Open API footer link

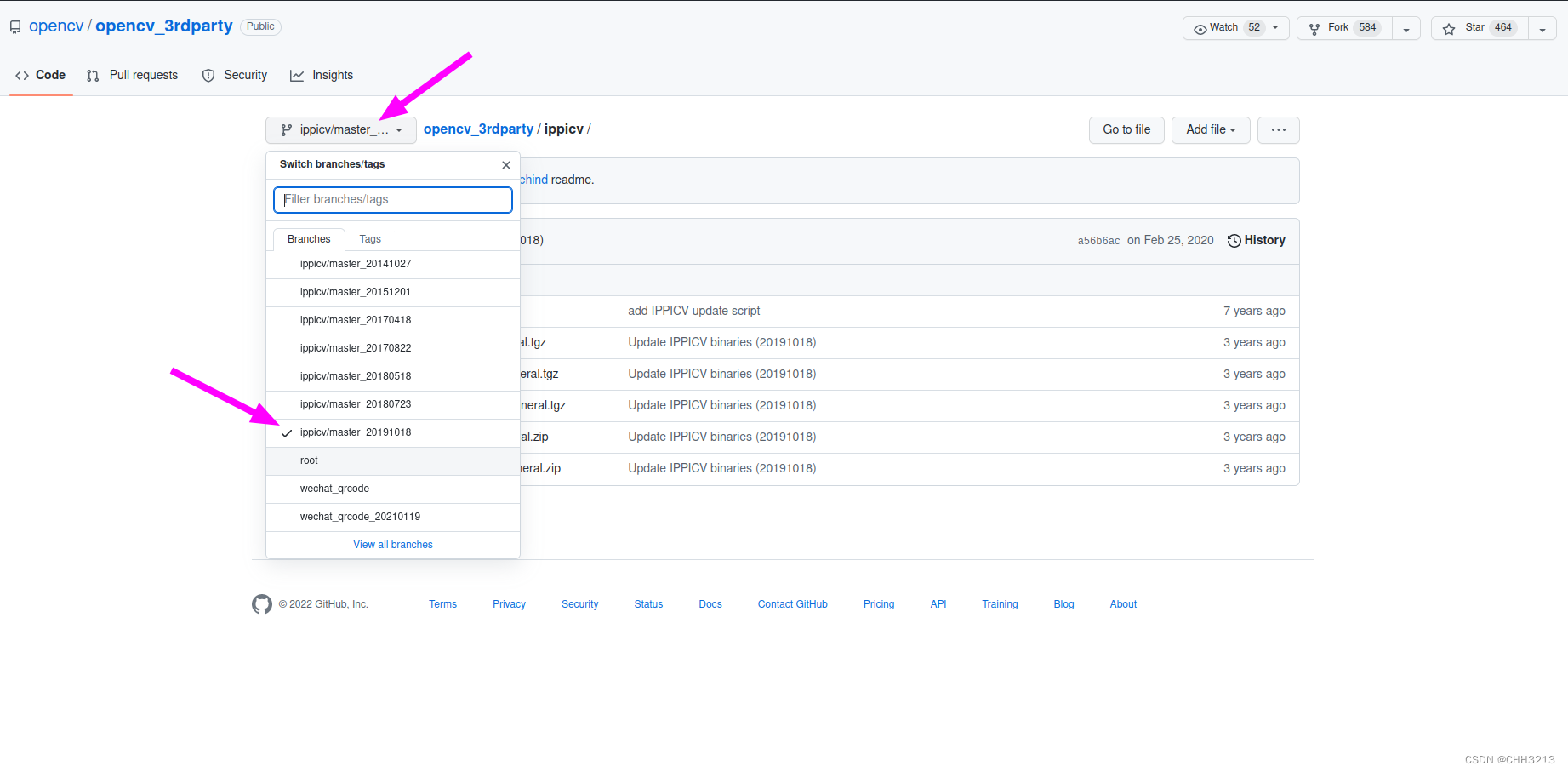click(x=938, y=604)
